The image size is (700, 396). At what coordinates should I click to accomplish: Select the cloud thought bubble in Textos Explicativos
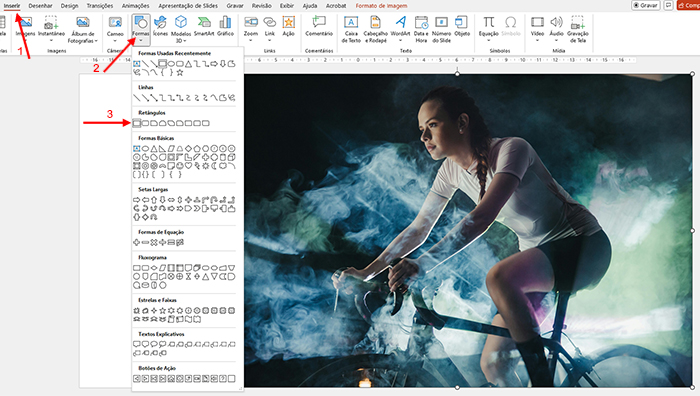click(162, 344)
